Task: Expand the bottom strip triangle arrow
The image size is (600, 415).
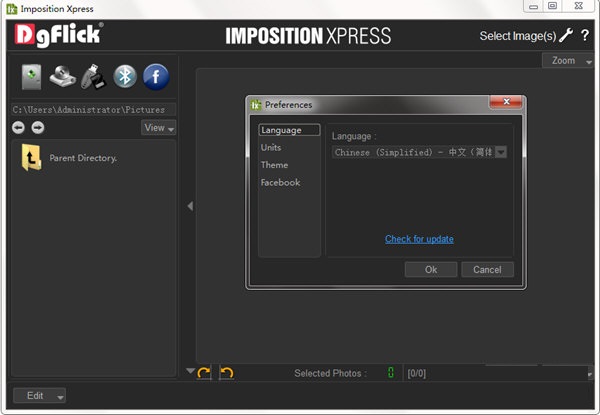Action: [190, 370]
